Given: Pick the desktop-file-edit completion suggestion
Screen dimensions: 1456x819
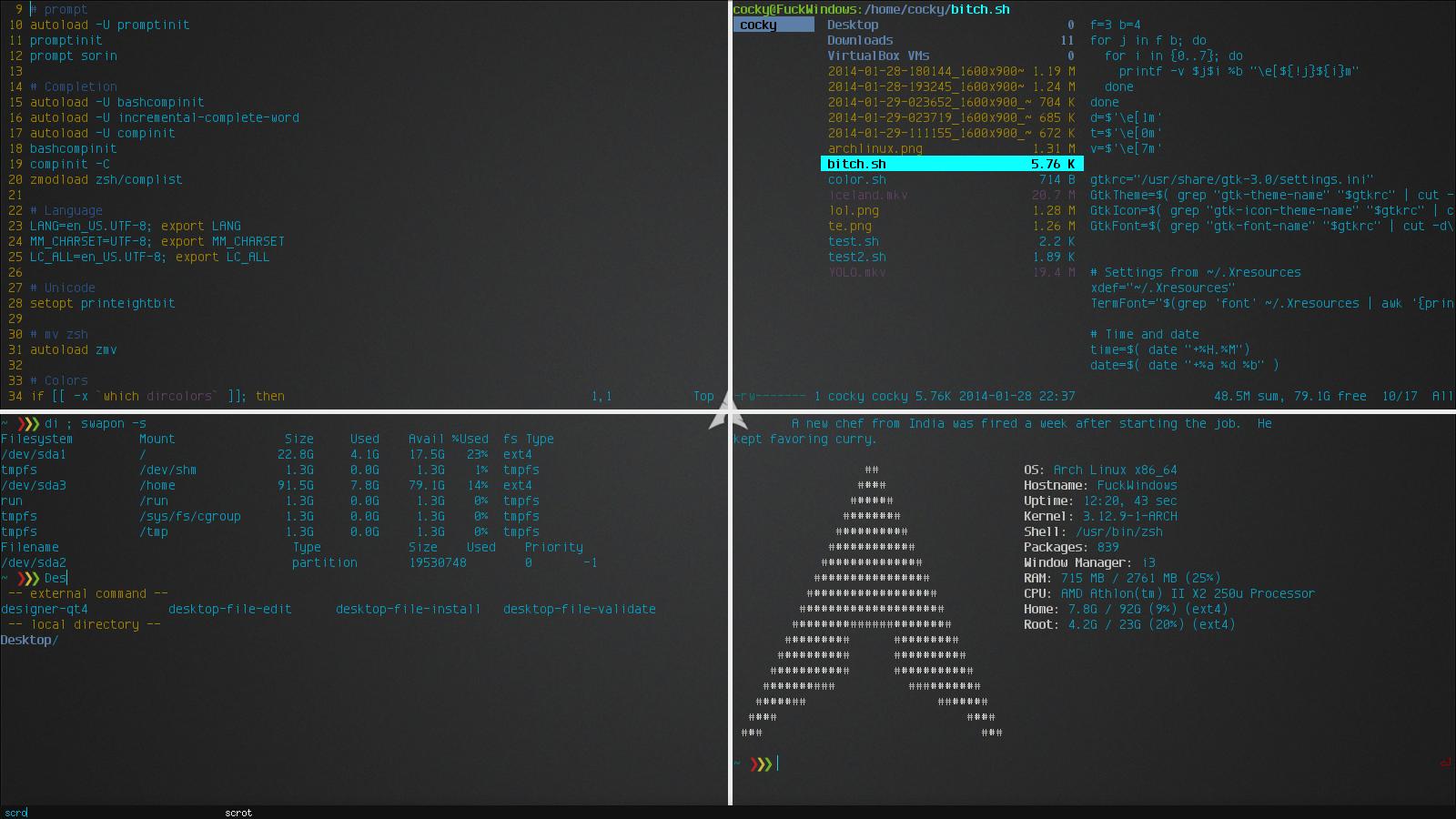Looking at the screenshot, I should click(x=230, y=609).
